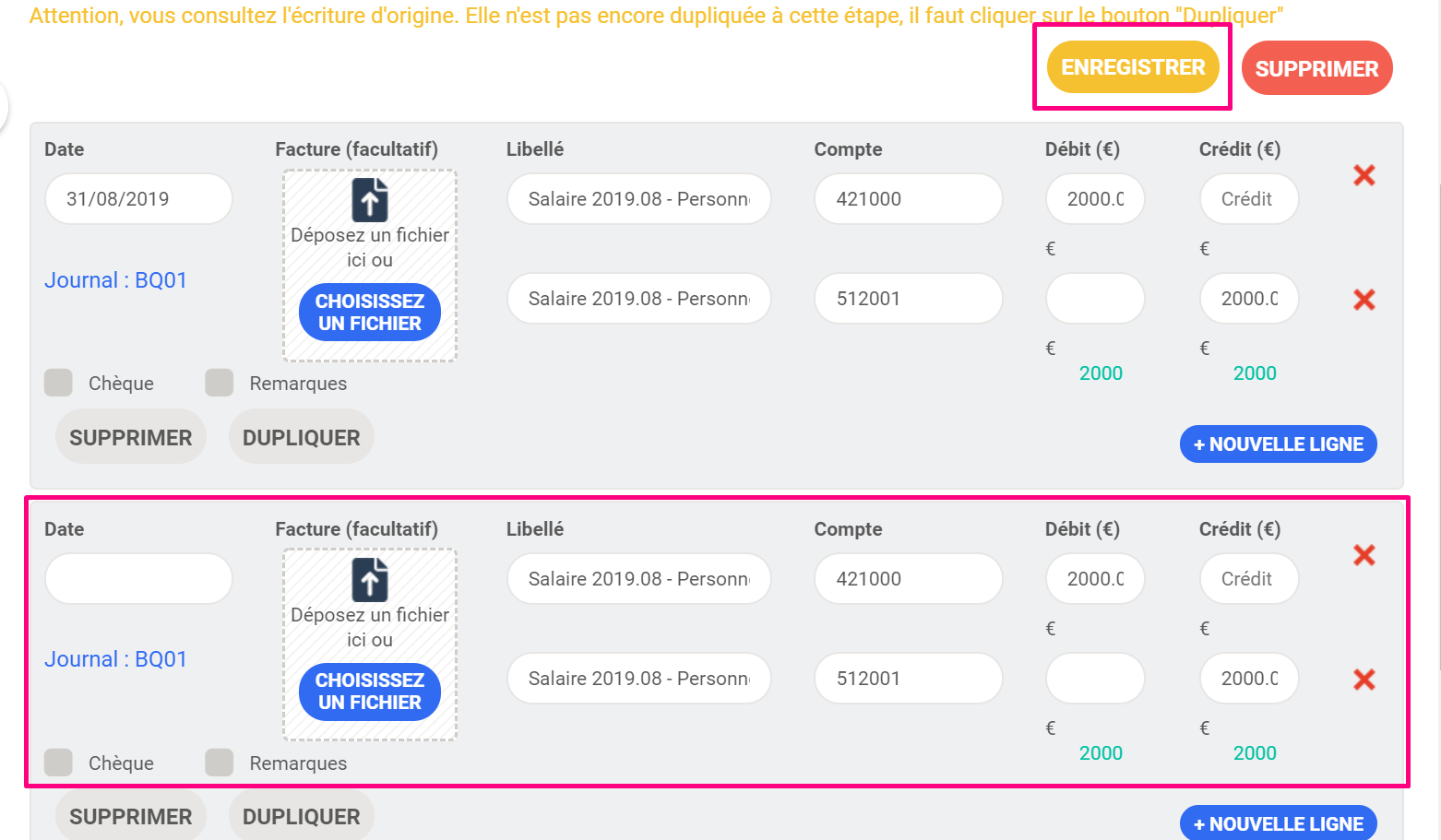Screen dimensions: 1441x840
Task: Save with the yellow Enregistrer button
Action: coord(1133,67)
